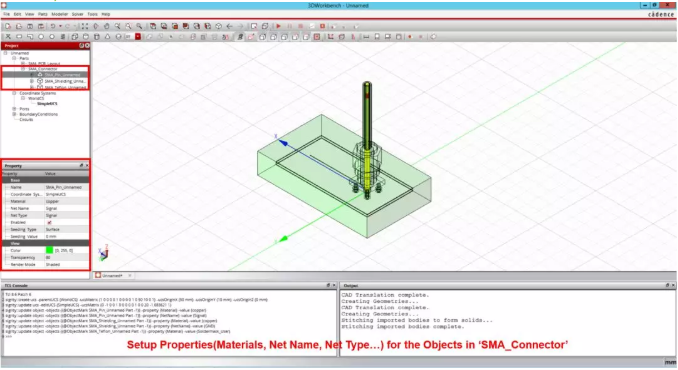Click the draw cone shape icon
Viewport: 678px width, 370px height.
pyautogui.click(x=107, y=37)
